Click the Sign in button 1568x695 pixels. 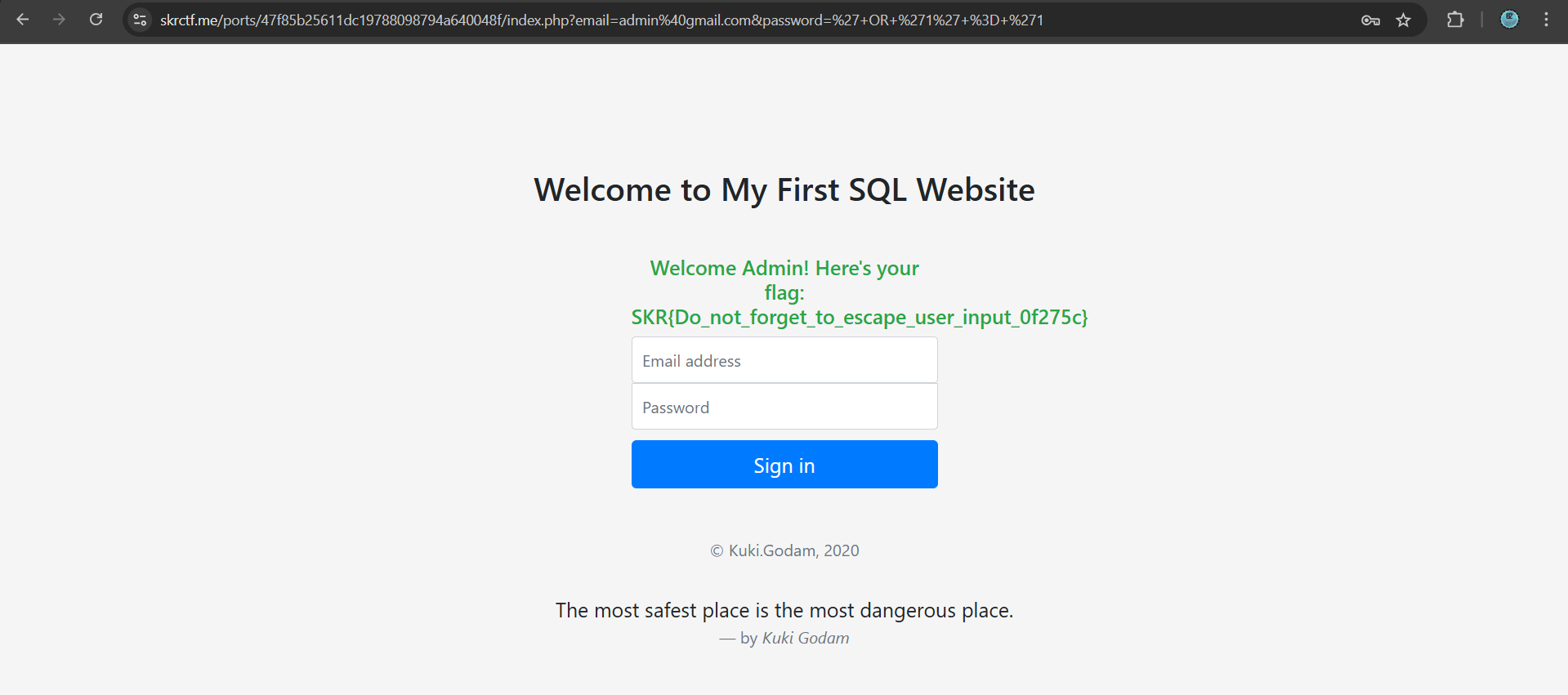pos(784,465)
